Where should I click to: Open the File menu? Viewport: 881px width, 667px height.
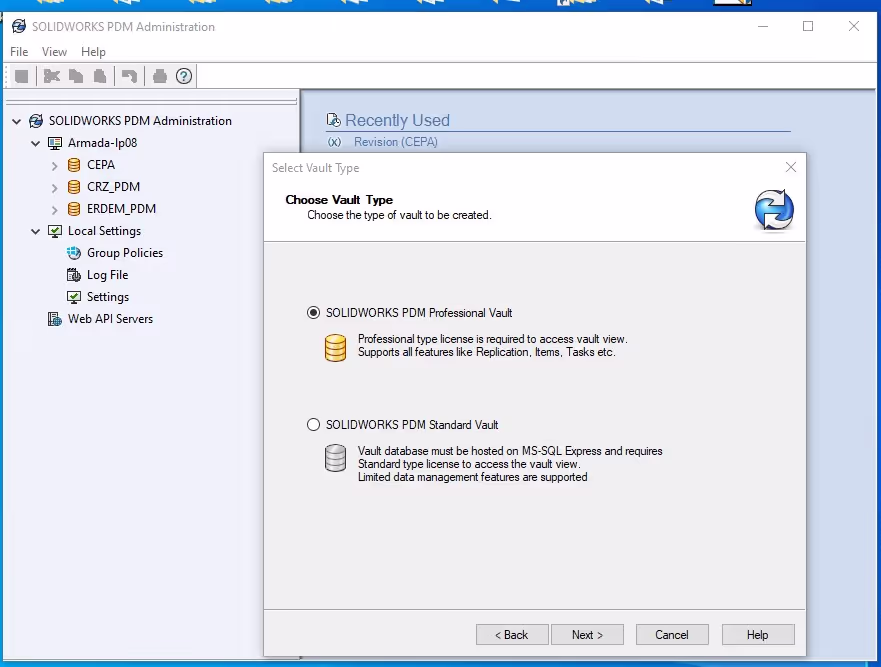pyautogui.click(x=19, y=52)
